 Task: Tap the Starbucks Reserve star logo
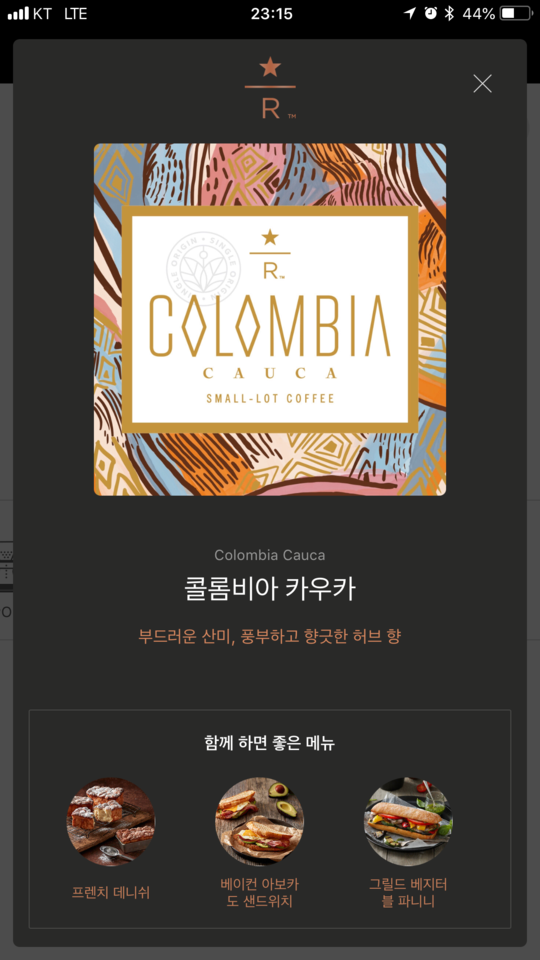tap(270, 88)
